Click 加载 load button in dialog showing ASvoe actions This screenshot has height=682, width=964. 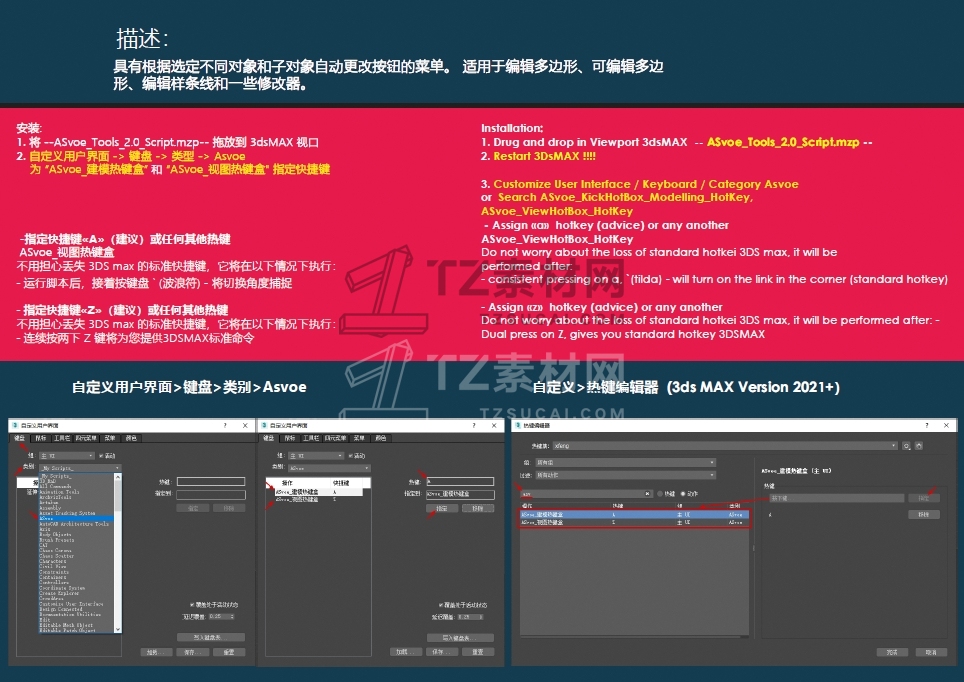coord(405,652)
